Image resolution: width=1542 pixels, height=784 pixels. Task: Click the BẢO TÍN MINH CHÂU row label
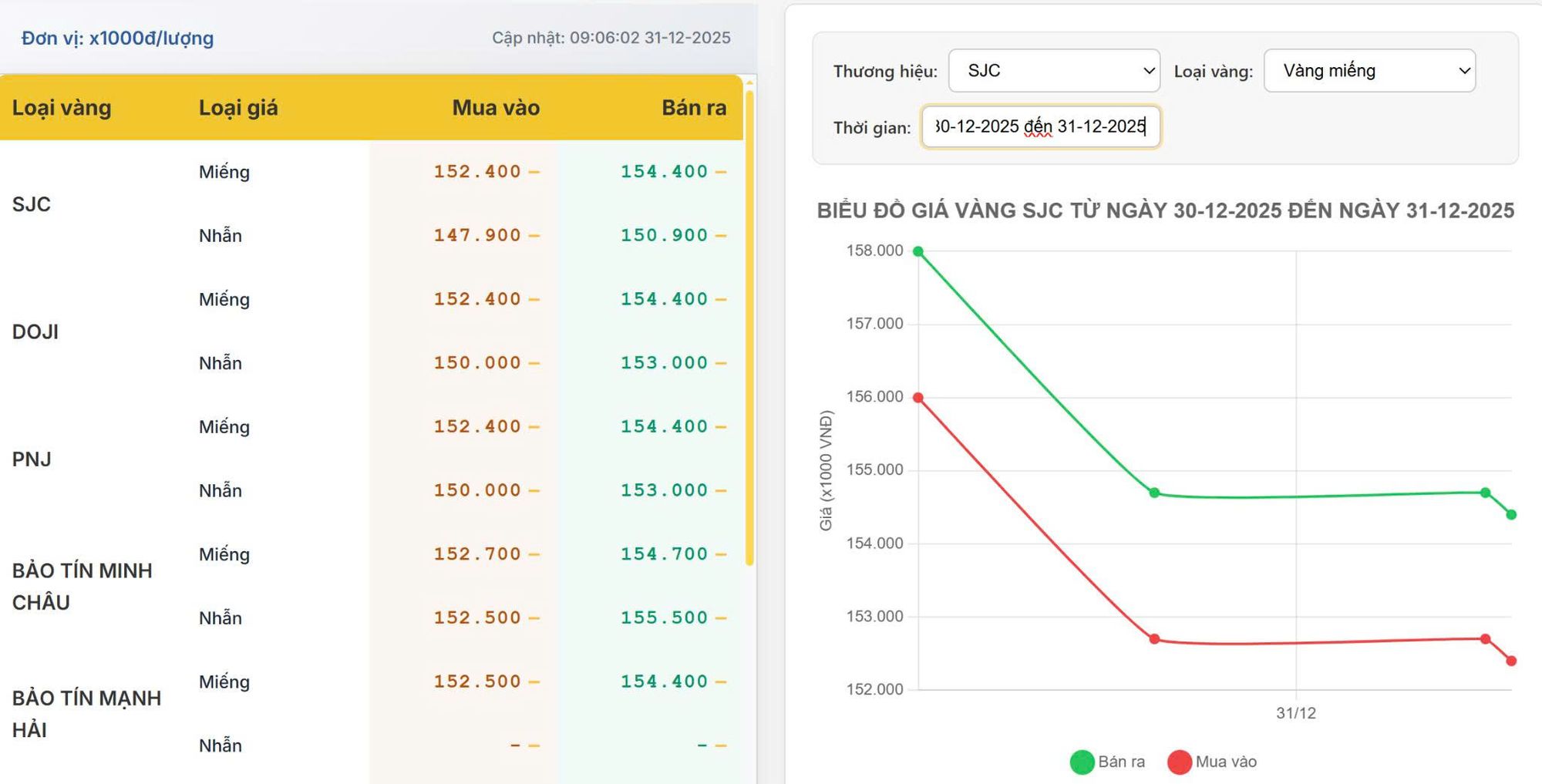pos(82,587)
